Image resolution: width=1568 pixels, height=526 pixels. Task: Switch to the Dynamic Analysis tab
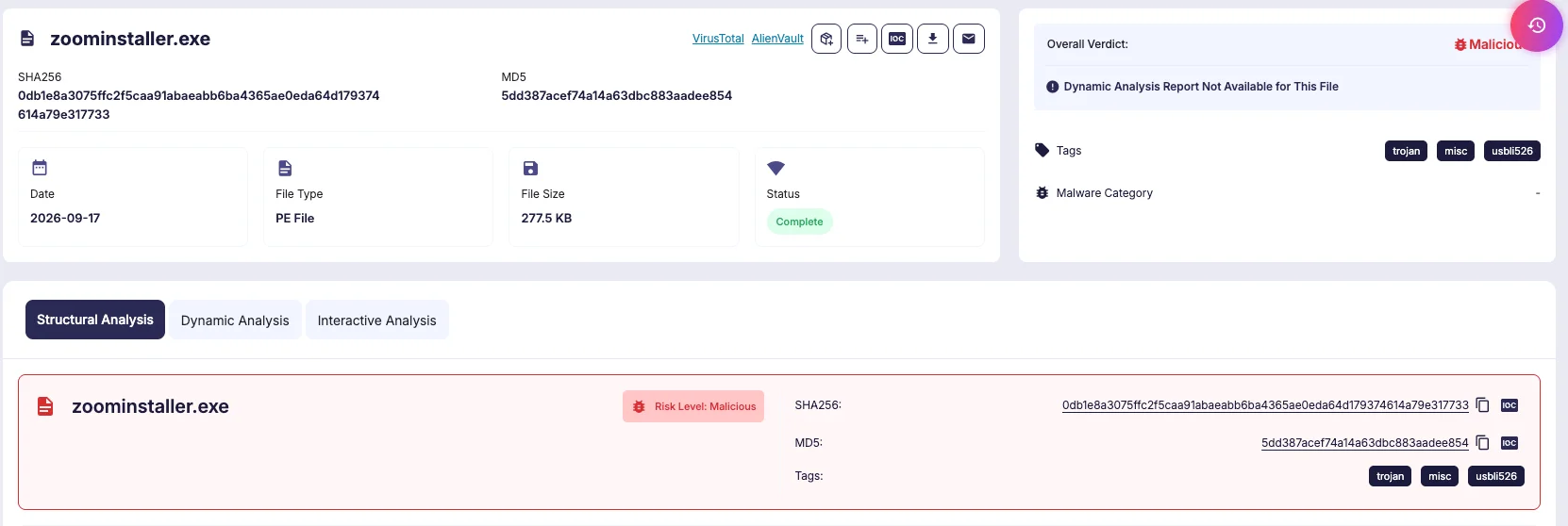click(235, 321)
